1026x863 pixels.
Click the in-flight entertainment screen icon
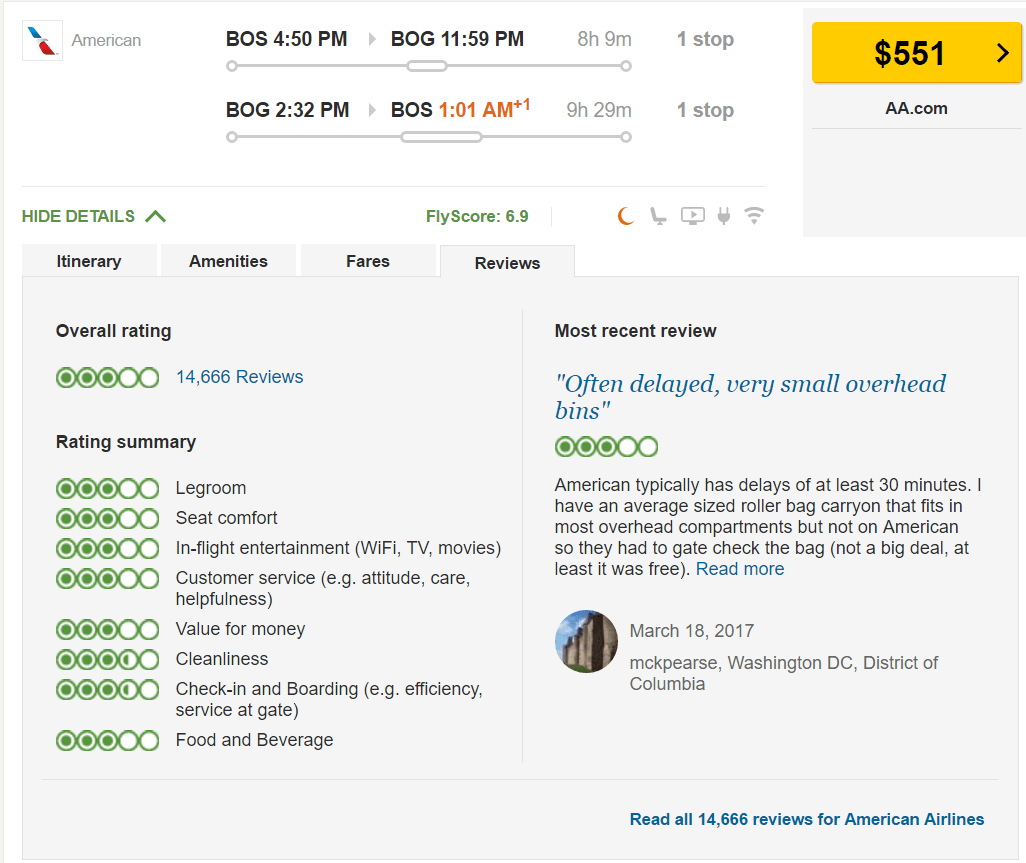click(692, 216)
